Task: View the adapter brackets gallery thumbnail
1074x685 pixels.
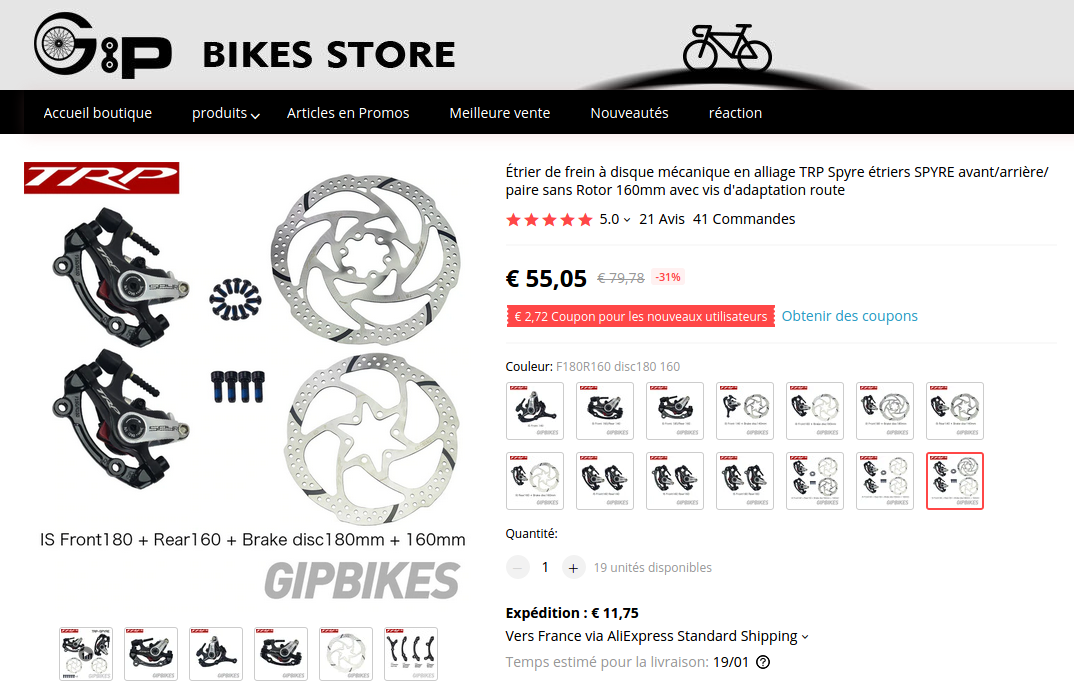Action: 411,653
